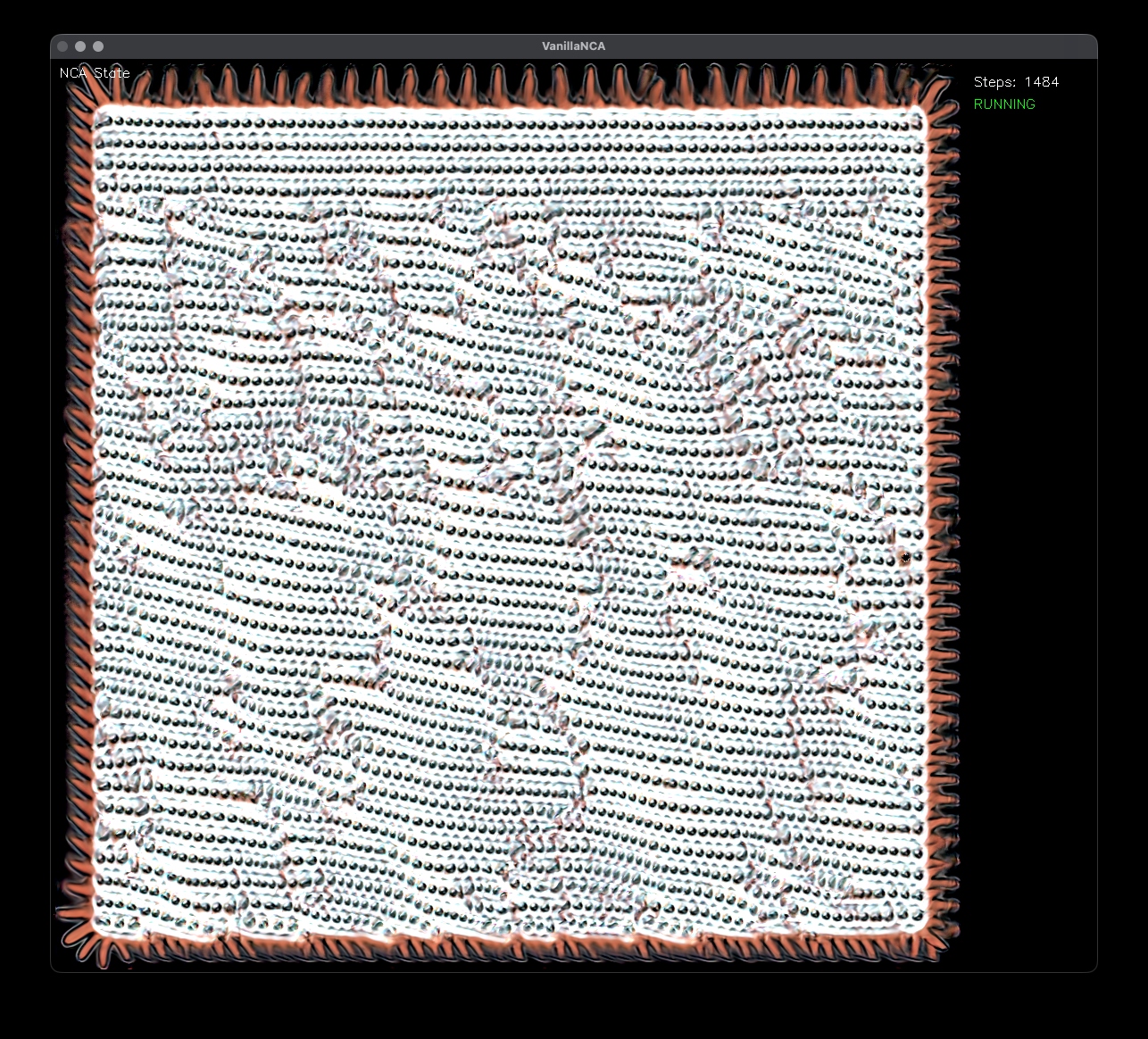Click the green RUNNING status text
This screenshot has height=1039, width=1148.
[1004, 104]
